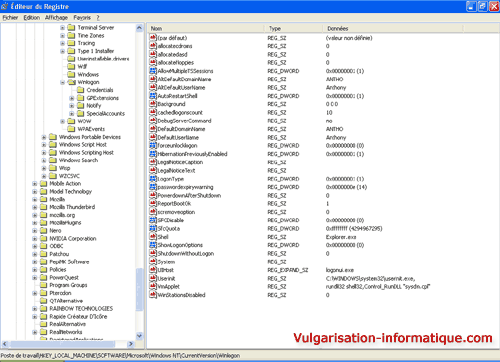This screenshot has width=500, height=362.
Task: Select the RAINBOW TECHNOLOGIES key
Action: point(81,309)
